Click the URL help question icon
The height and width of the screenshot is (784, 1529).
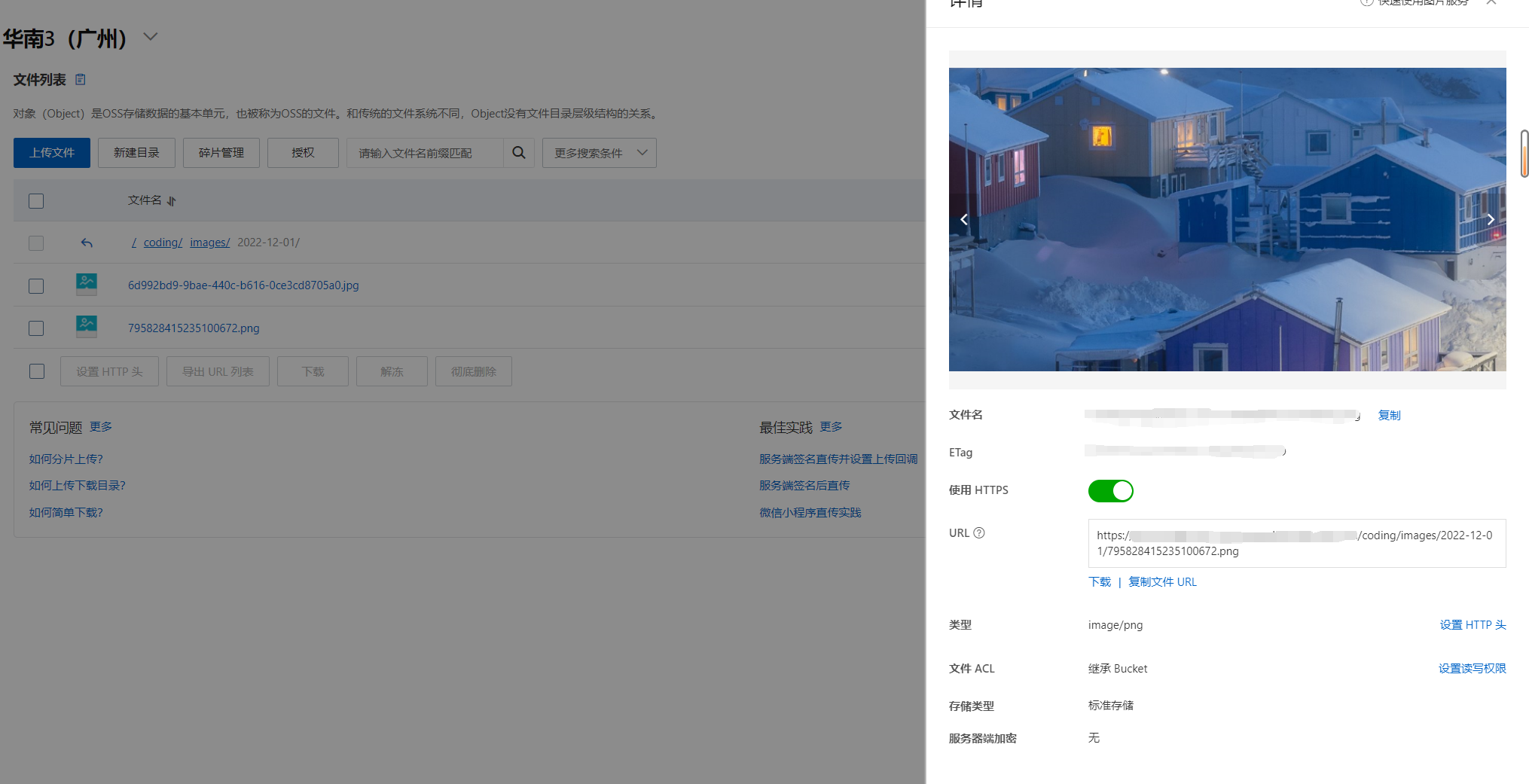click(x=979, y=533)
